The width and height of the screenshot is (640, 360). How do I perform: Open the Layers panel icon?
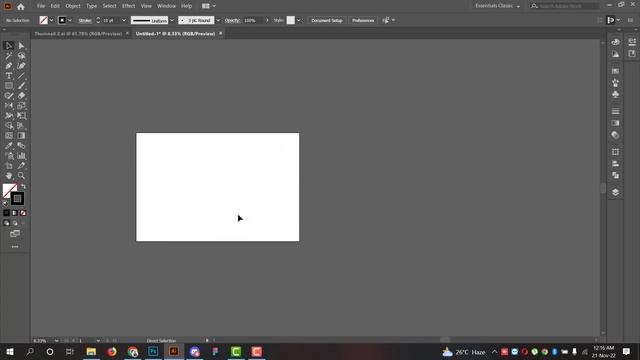pyautogui.click(x=616, y=192)
